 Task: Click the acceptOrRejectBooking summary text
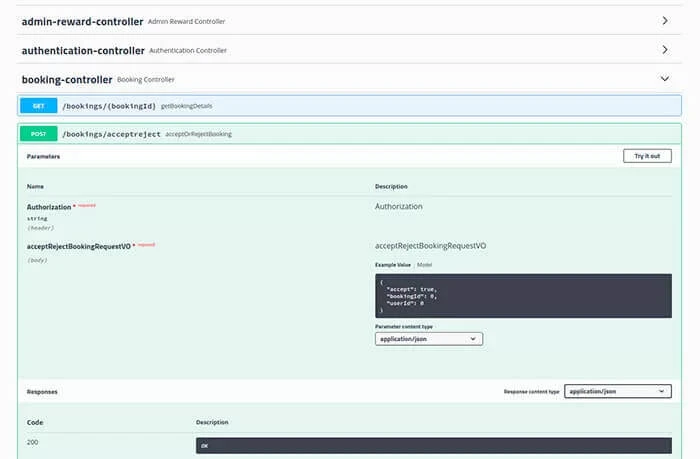(198, 134)
